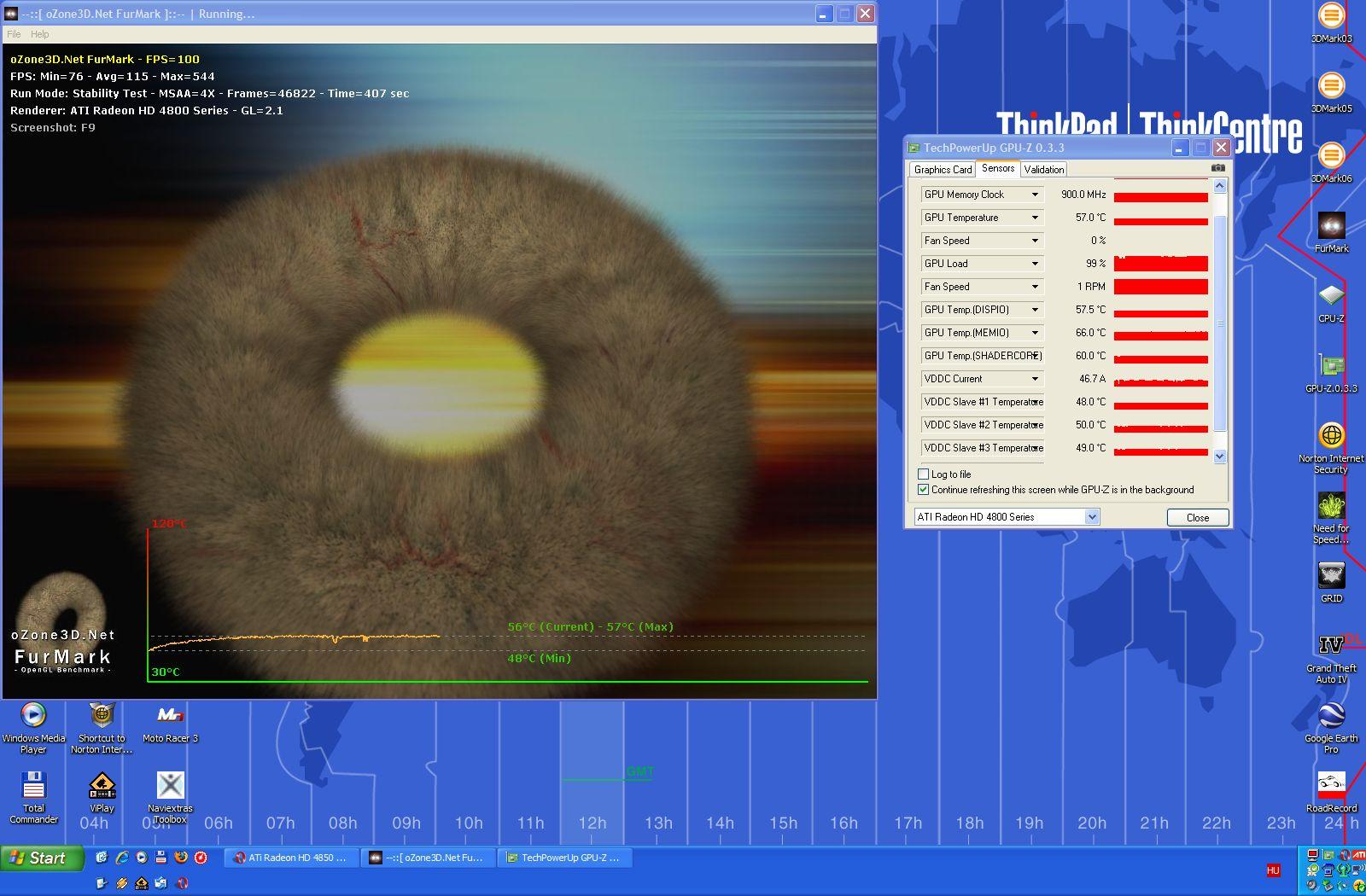Click the TechPowerUp GPU-Z taskbar button

[x=564, y=858]
